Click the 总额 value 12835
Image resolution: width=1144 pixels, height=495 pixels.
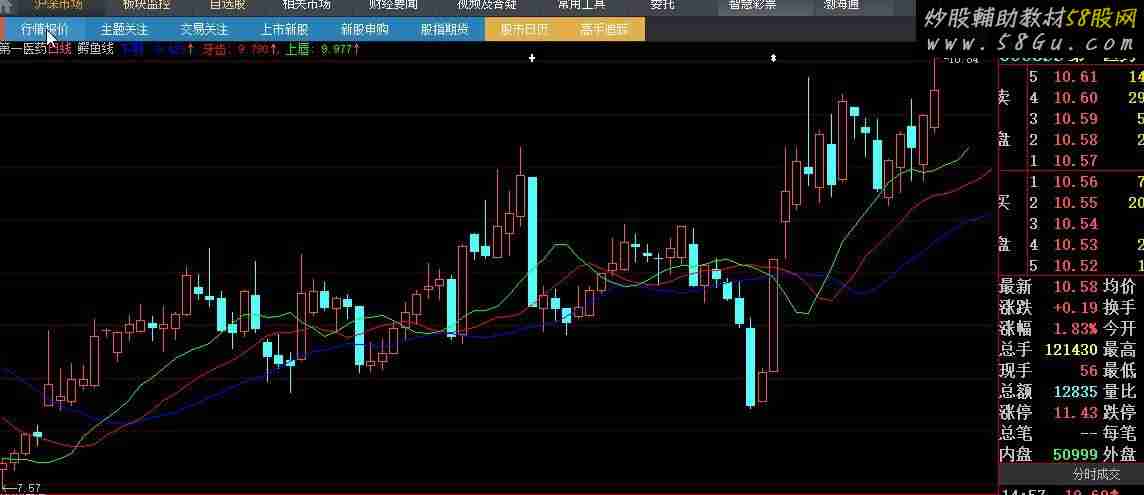[x=1075, y=392]
